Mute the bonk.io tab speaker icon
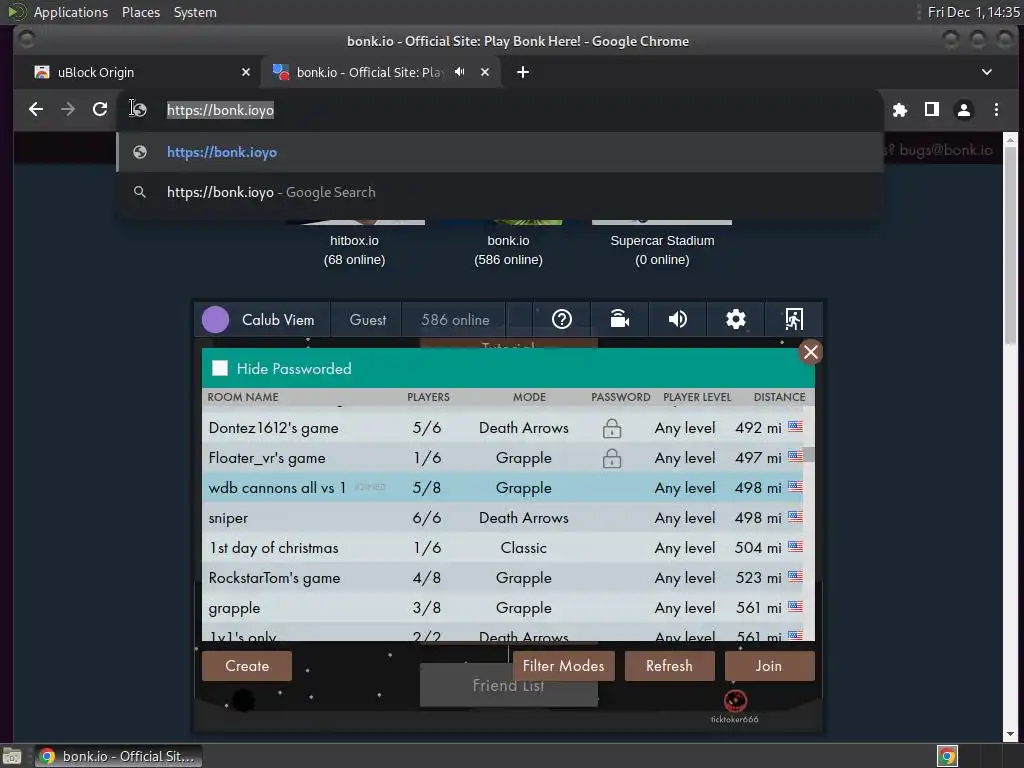 460,72
